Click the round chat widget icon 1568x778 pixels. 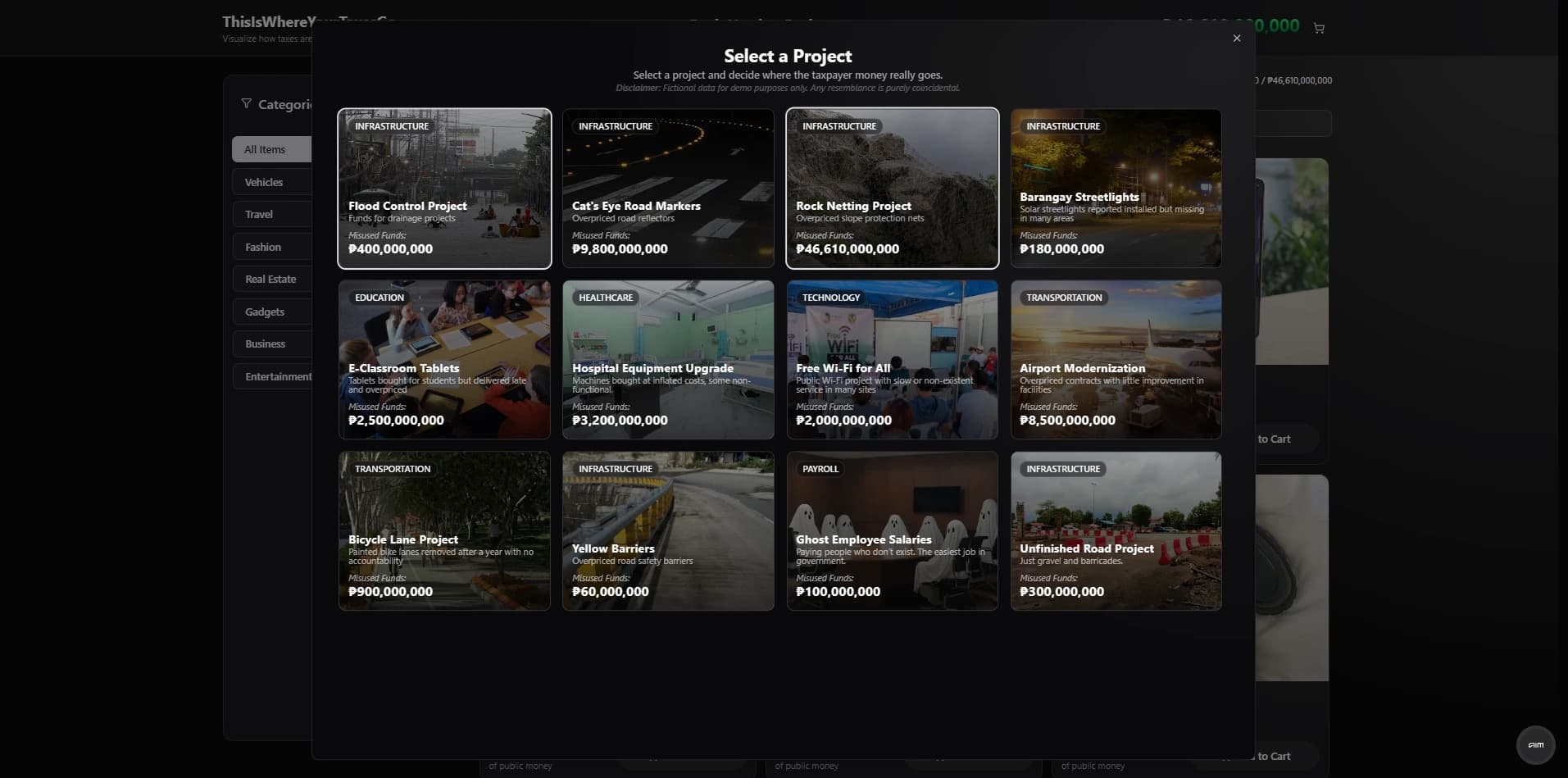[x=1535, y=744]
